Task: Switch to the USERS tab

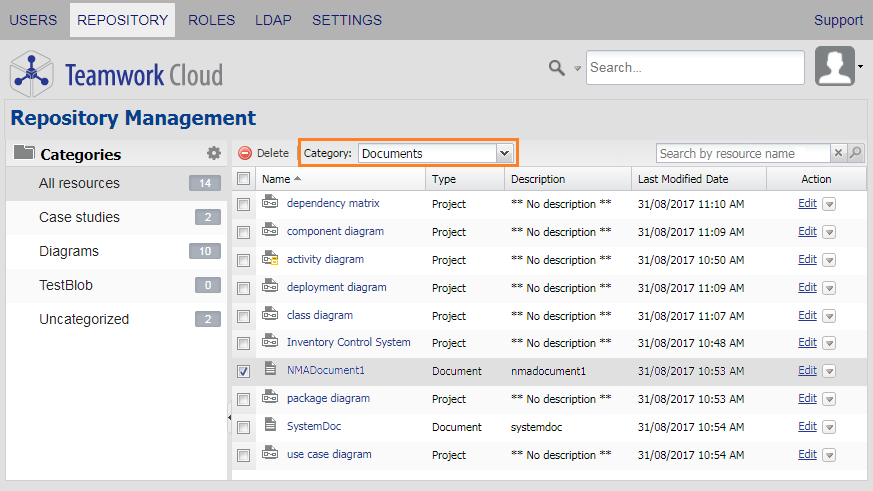Action: pyautogui.click(x=33, y=20)
